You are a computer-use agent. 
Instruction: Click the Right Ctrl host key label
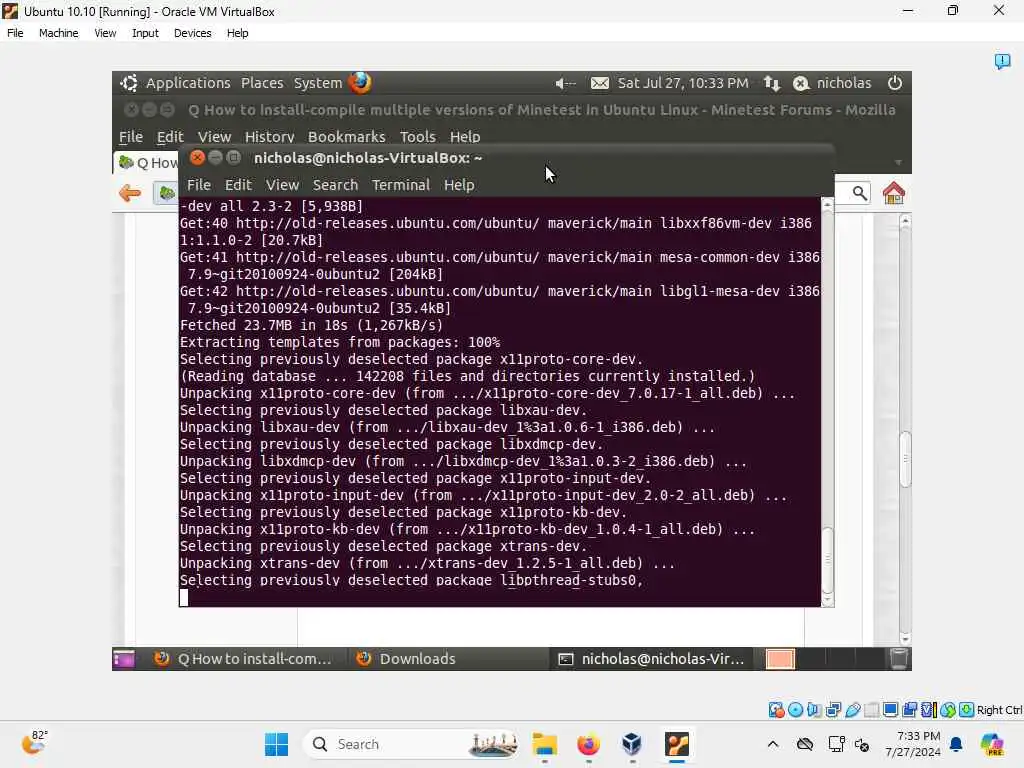pos(999,710)
